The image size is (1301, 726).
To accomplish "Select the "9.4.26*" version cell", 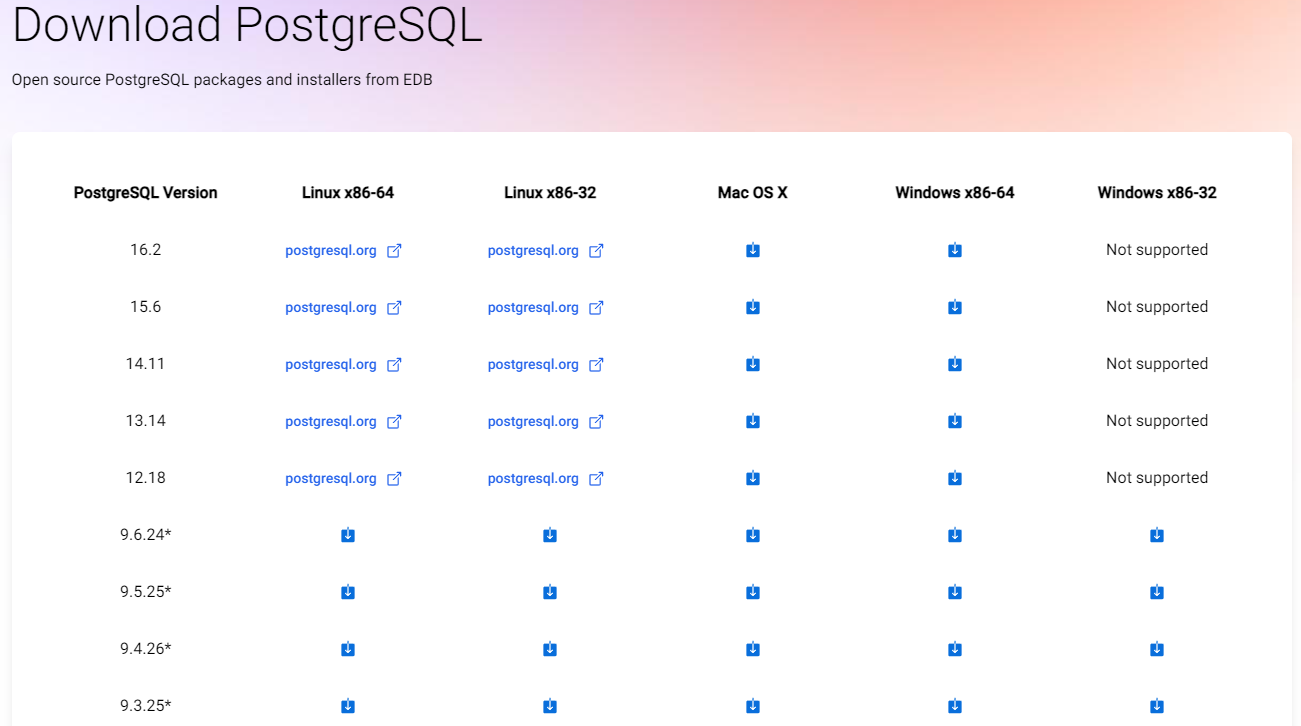I will point(145,649).
